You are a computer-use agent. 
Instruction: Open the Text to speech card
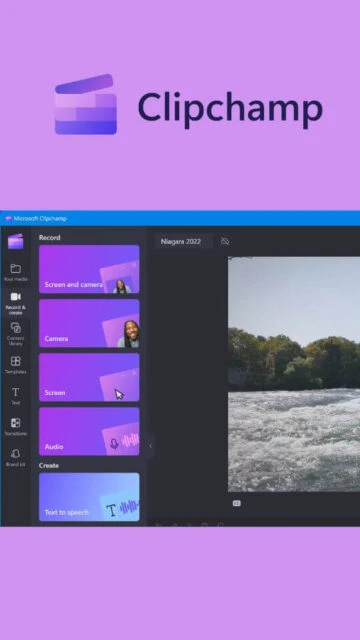89,497
